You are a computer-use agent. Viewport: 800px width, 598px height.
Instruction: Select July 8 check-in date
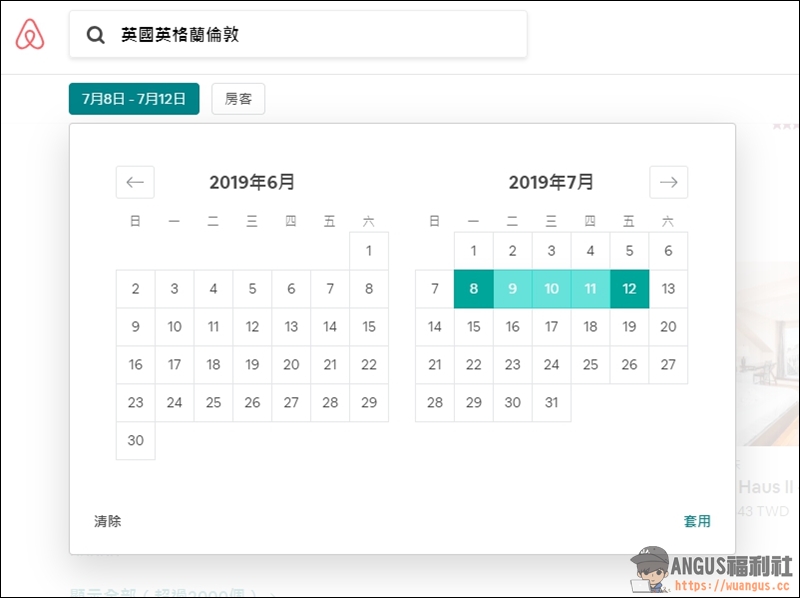[x=474, y=289]
